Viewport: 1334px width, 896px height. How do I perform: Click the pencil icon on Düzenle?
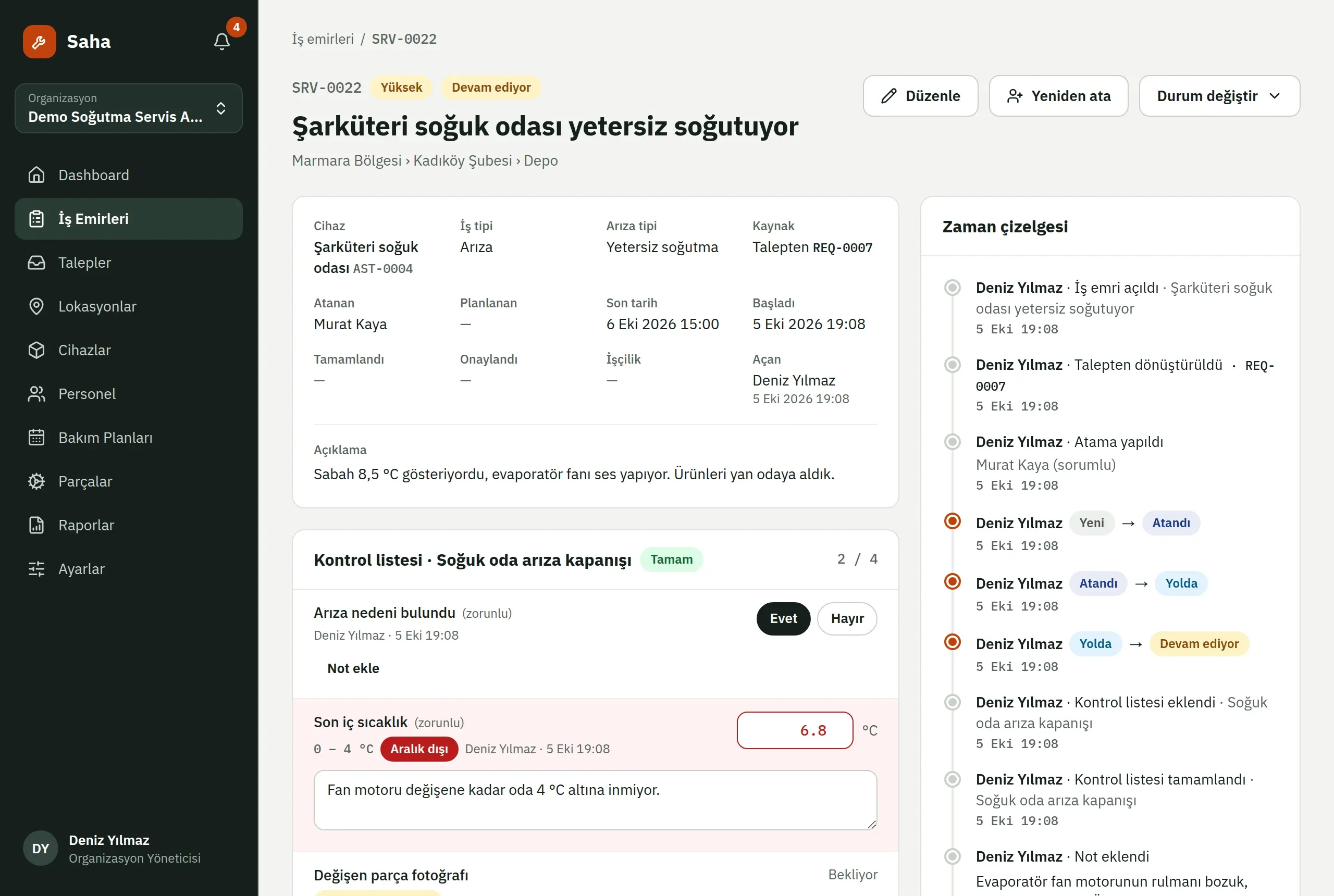[x=889, y=96]
